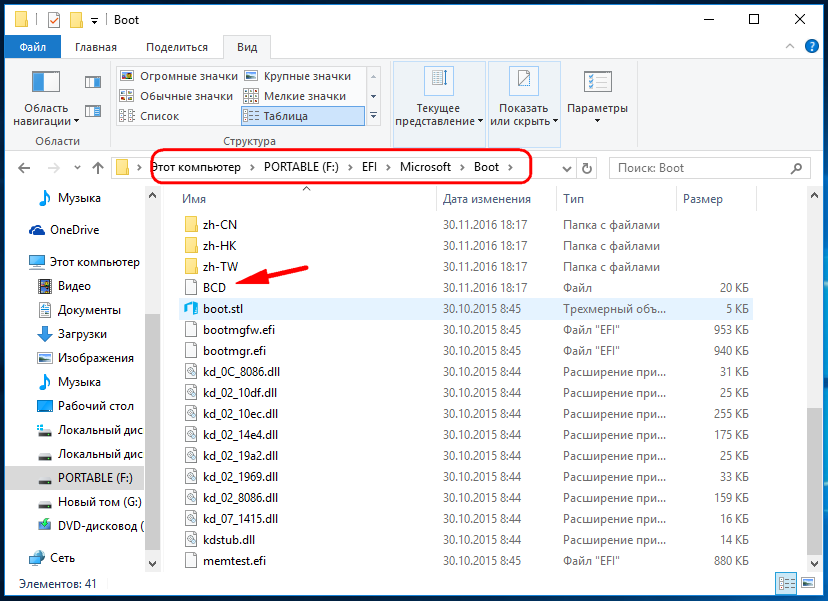Go back with the back arrow

pyautogui.click(x=24, y=168)
